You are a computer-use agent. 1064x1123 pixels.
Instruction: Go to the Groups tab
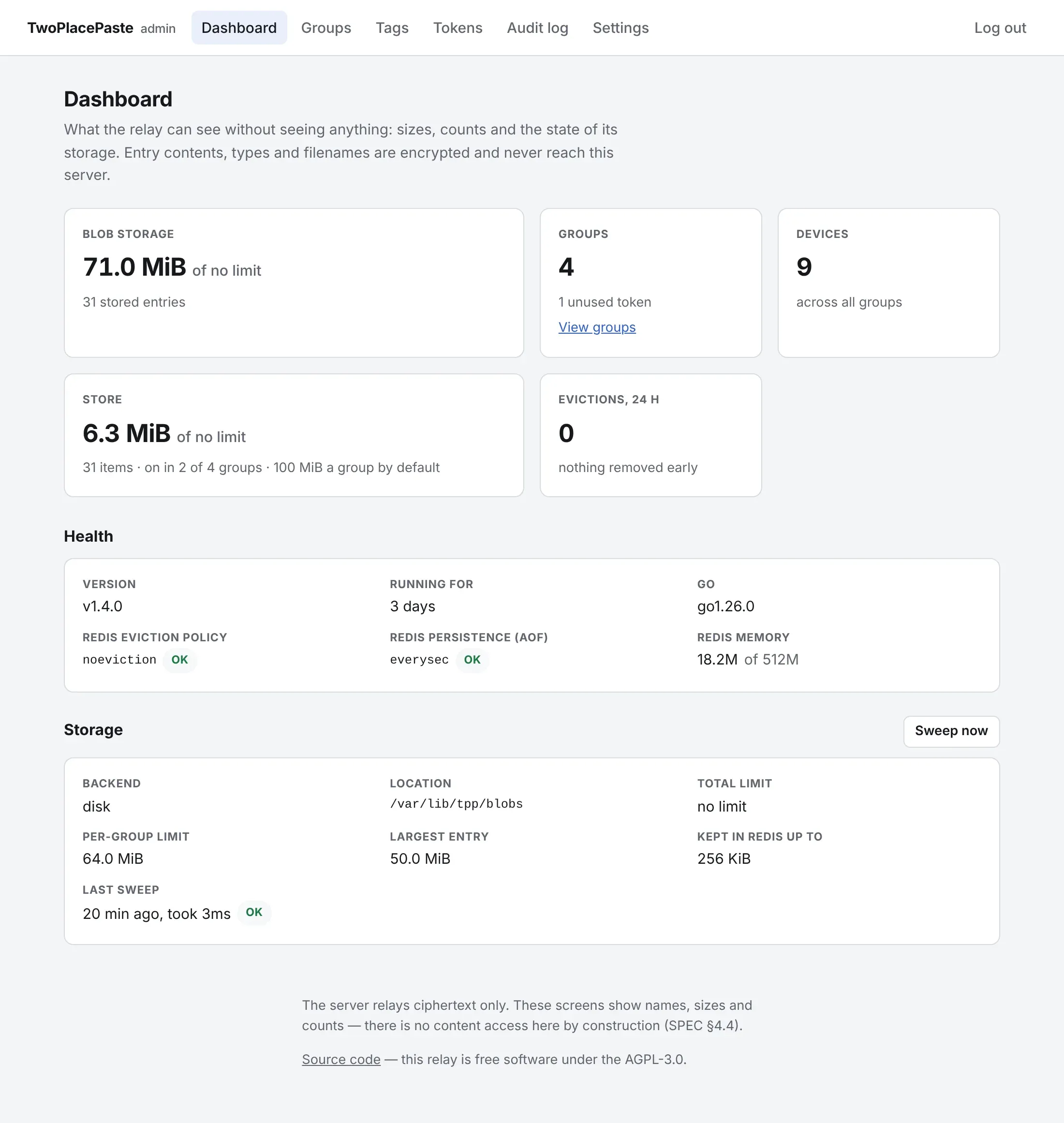[x=326, y=28]
